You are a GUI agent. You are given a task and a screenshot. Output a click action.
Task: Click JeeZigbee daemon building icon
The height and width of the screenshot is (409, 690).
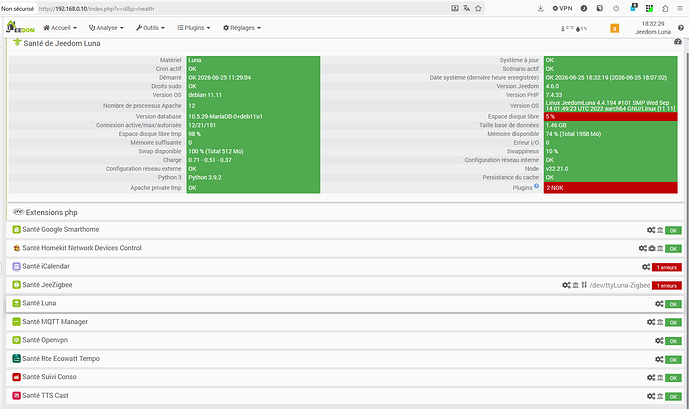(576, 285)
